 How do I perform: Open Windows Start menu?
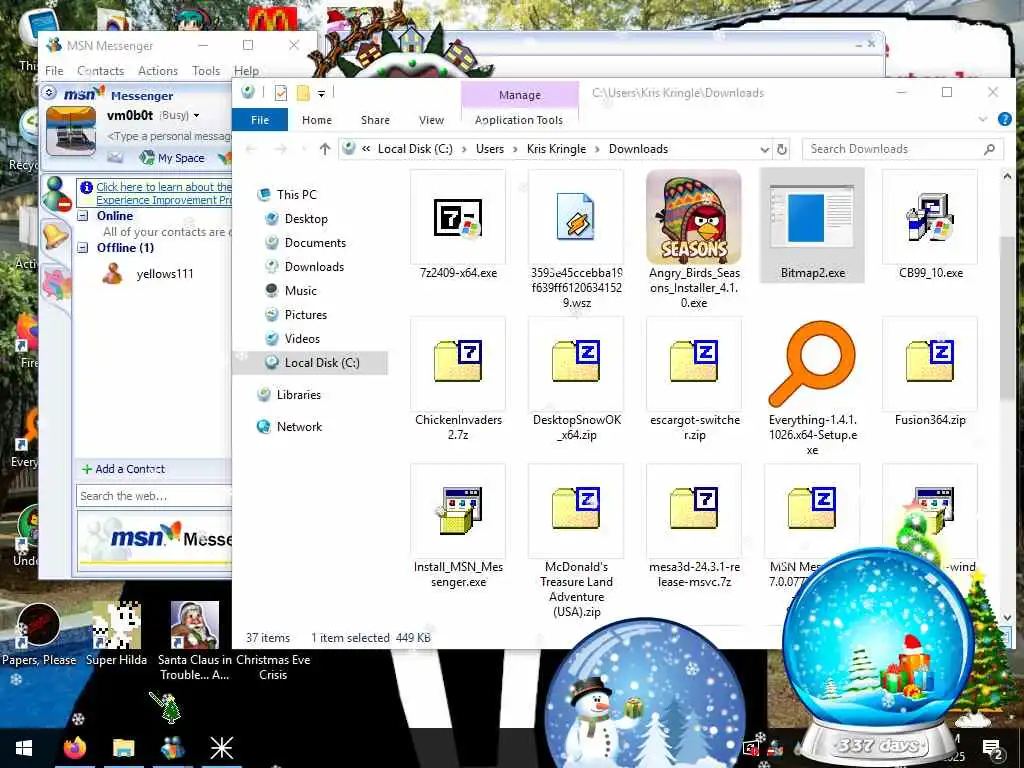(x=24, y=748)
